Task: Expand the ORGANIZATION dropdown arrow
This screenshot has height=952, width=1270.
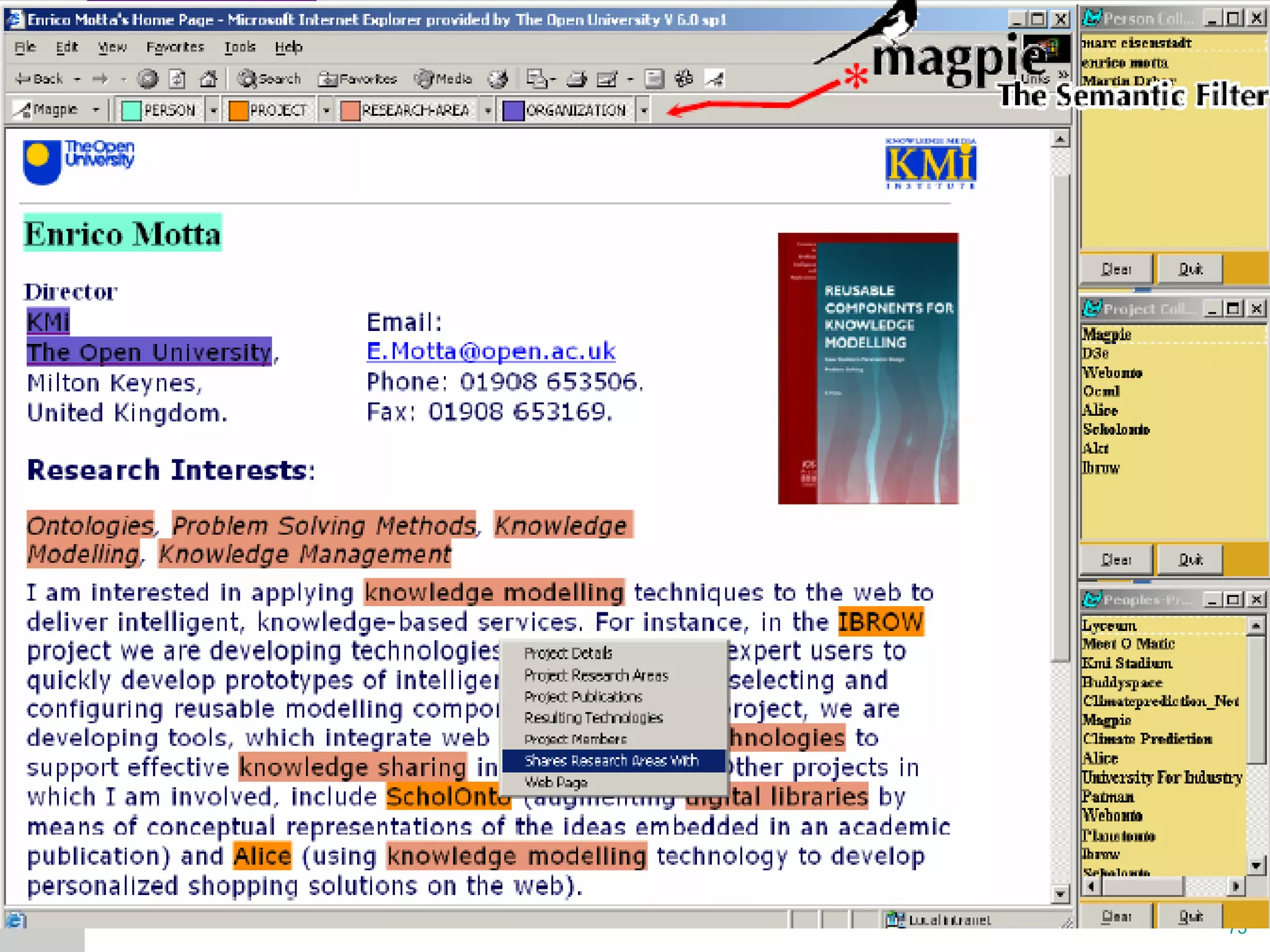Action: tap(644, 111)
